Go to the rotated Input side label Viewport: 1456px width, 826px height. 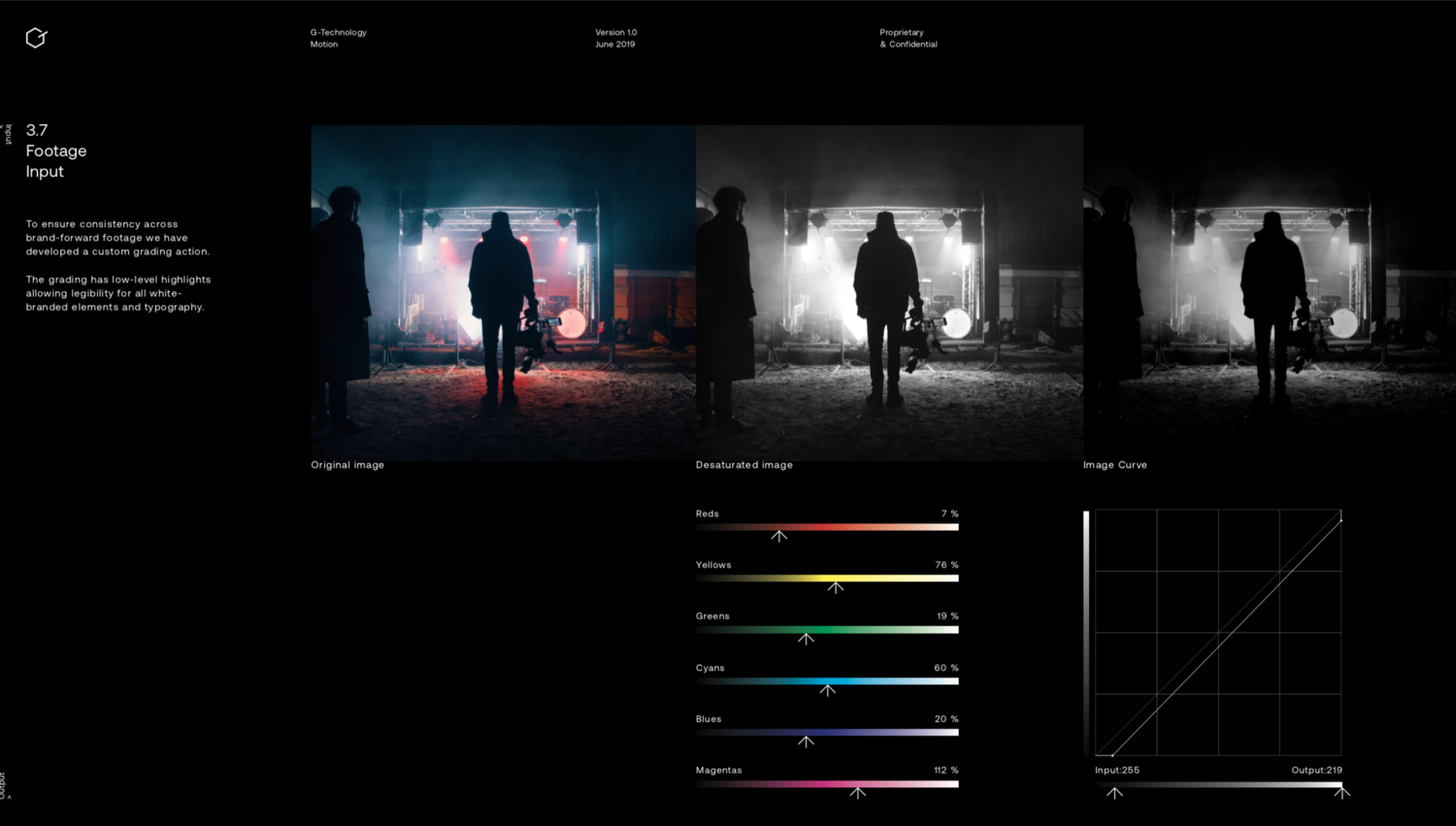point(9,134)
